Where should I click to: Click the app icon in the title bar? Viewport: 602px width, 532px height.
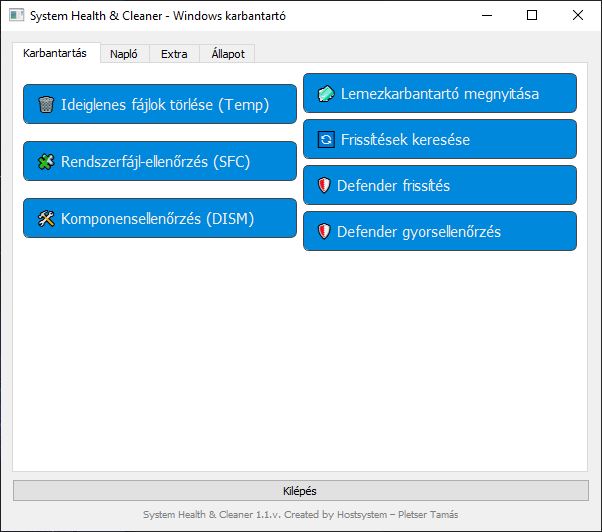tap(16, 15)
